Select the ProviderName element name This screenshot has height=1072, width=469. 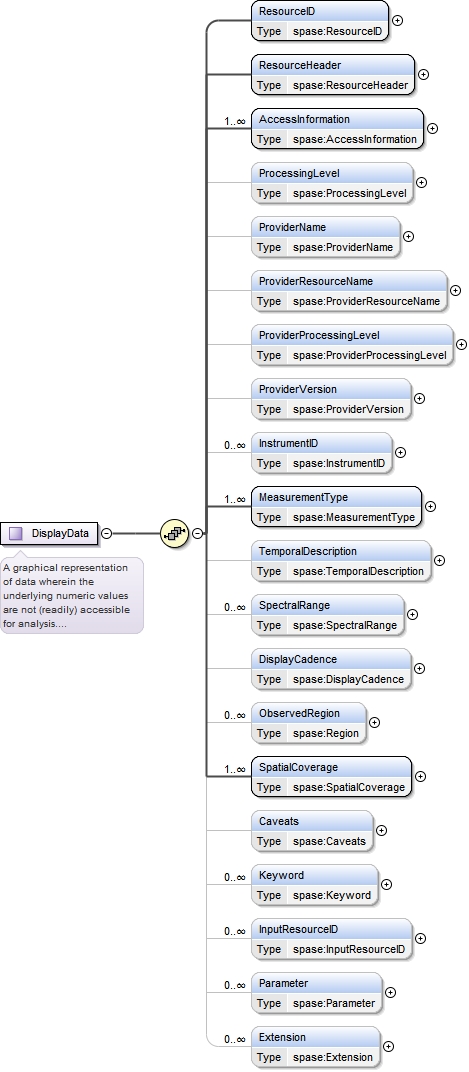(293, 228)
